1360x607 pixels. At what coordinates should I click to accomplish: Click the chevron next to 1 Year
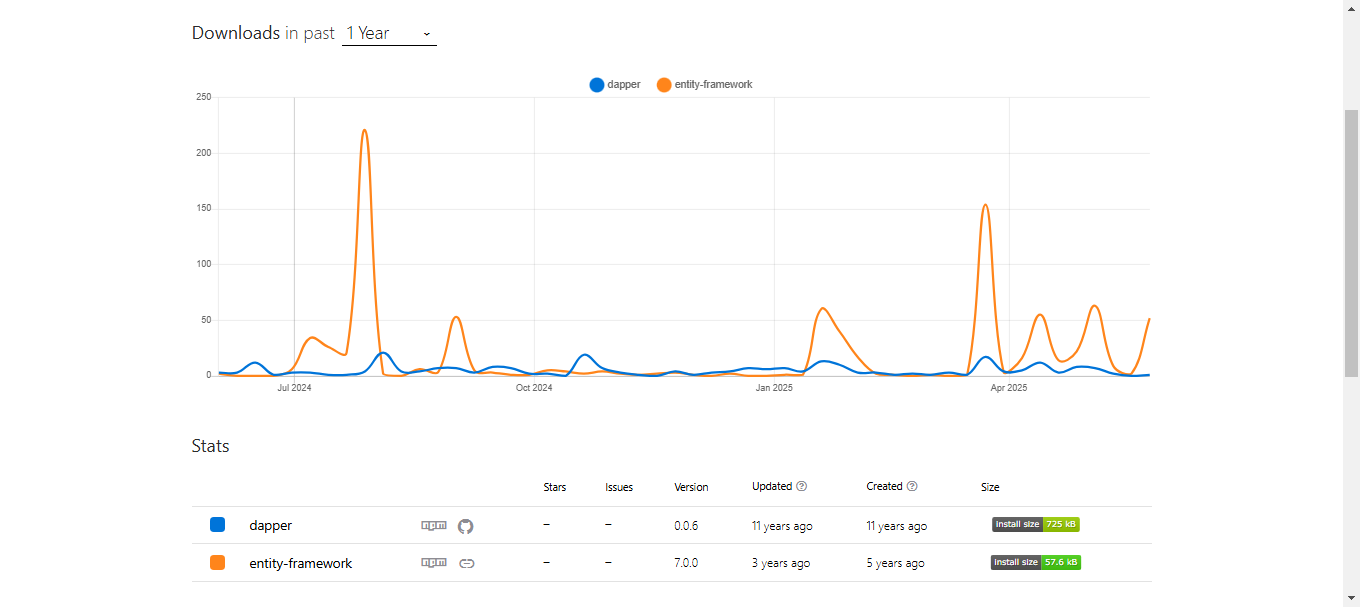click(x=427, y=34)
